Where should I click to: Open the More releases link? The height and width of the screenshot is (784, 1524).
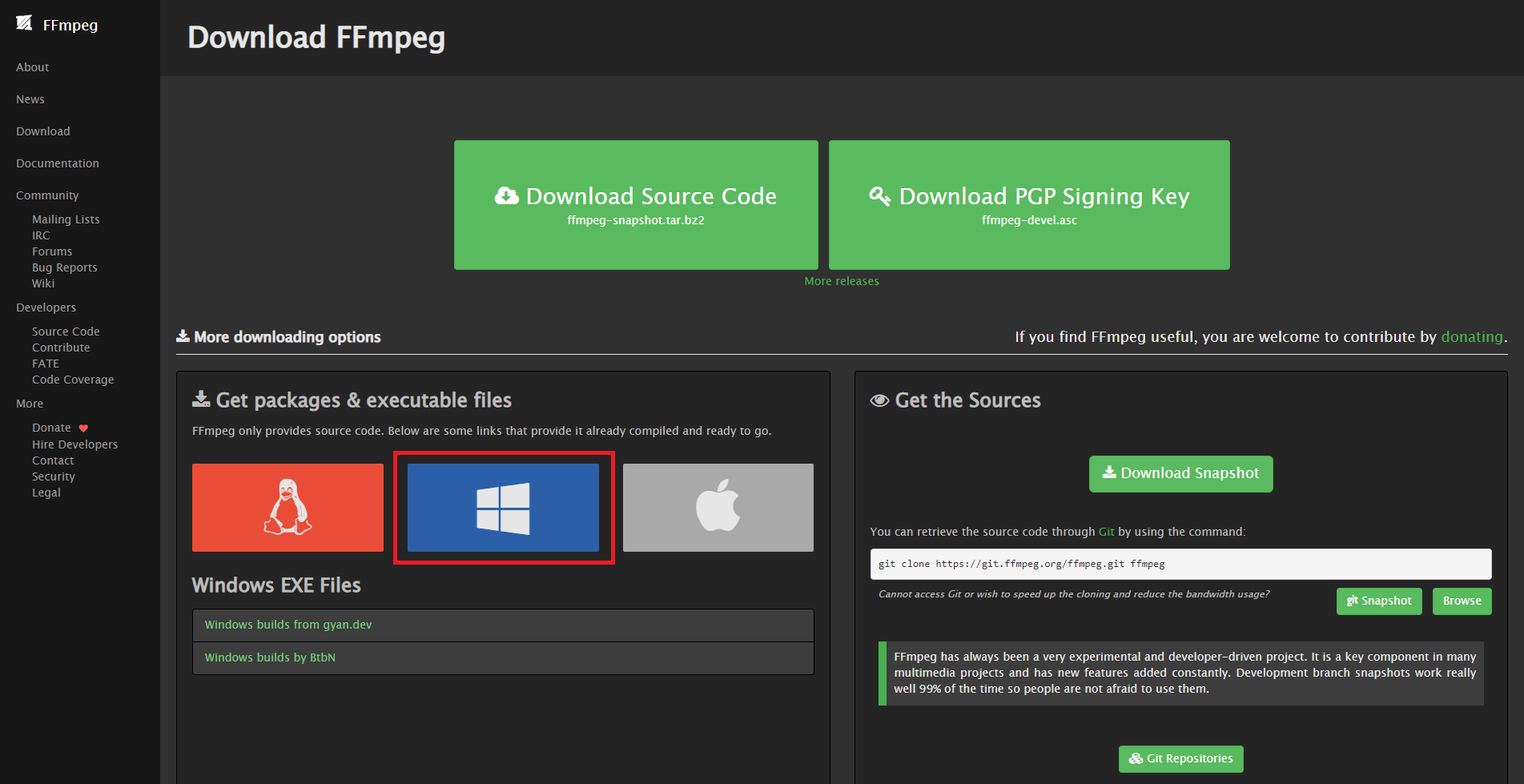(842, 281)
